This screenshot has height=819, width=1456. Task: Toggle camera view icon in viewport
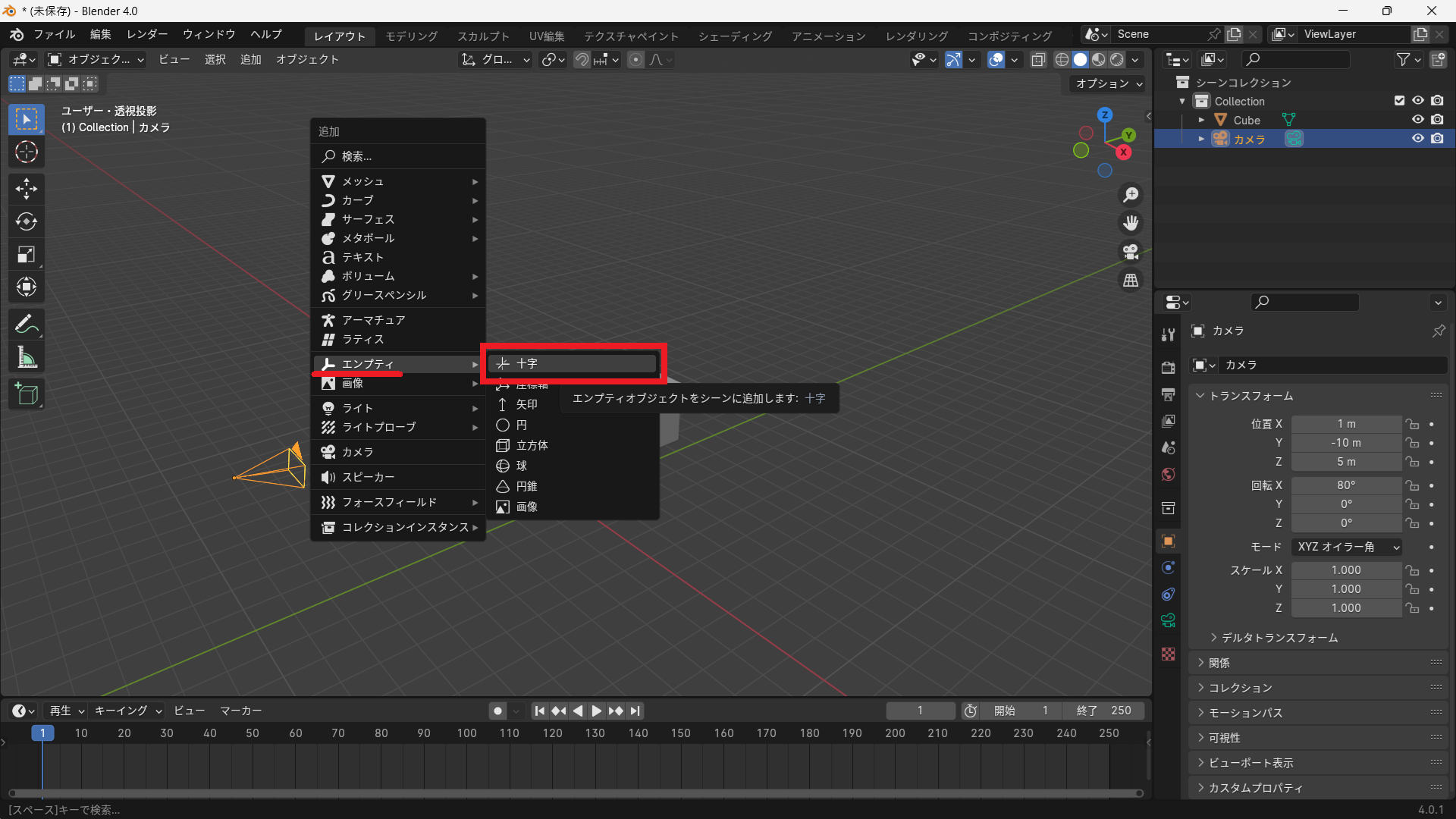coord(1131,252)
